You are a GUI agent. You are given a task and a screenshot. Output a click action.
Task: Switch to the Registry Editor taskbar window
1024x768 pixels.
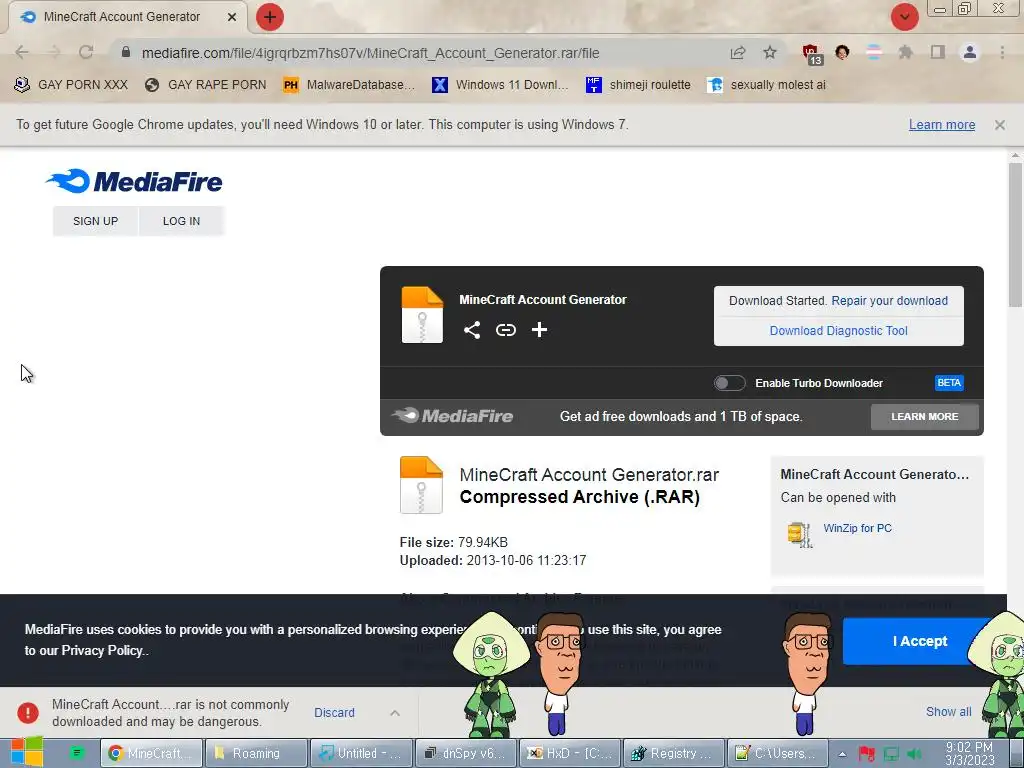675,753
